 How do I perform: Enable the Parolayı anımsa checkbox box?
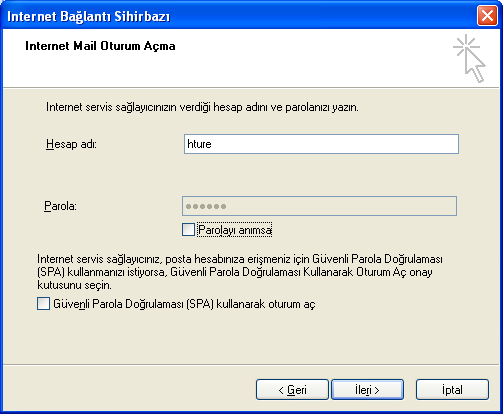click(188, 230)
